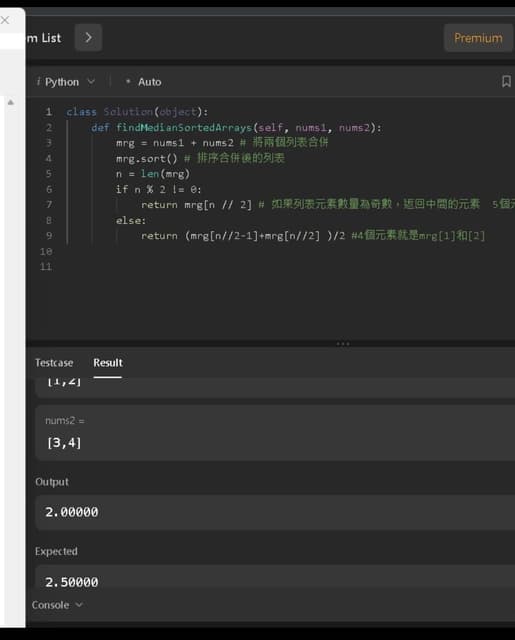Select the Result tab
This screenshot has height=640, width=515.
108,363
